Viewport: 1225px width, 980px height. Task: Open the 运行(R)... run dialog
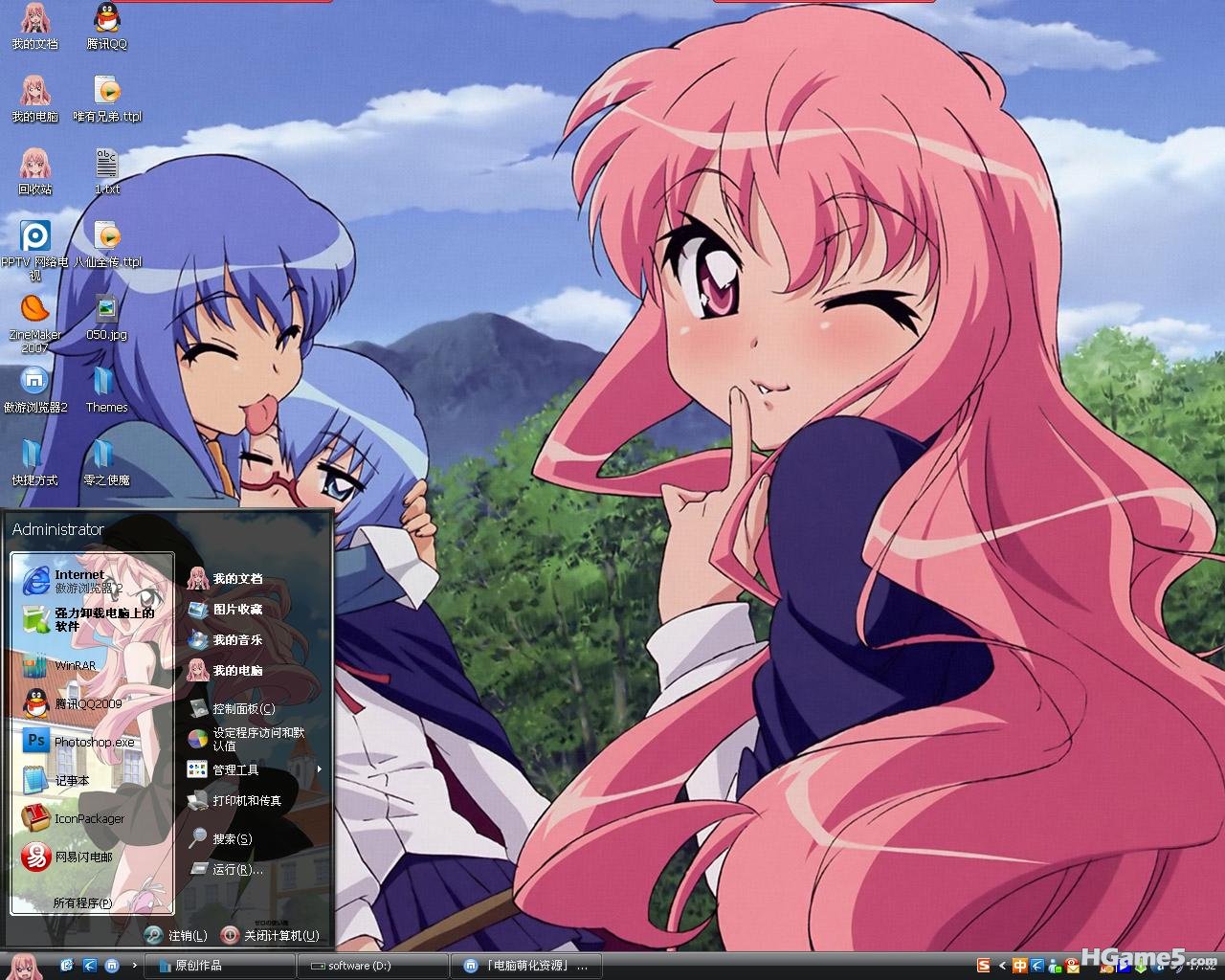coord(255,869)
